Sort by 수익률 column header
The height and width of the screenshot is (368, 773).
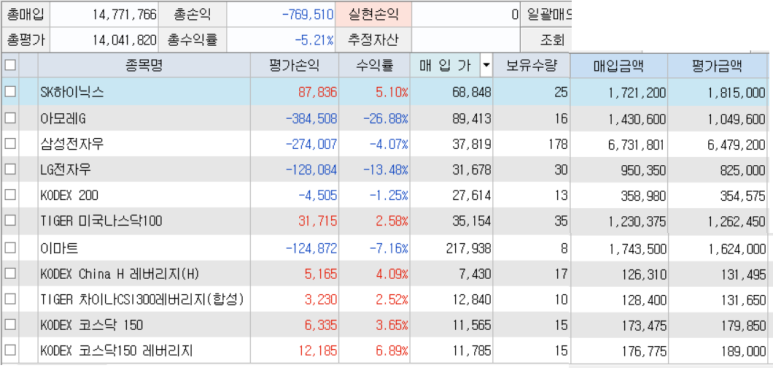tap(374, 65)
